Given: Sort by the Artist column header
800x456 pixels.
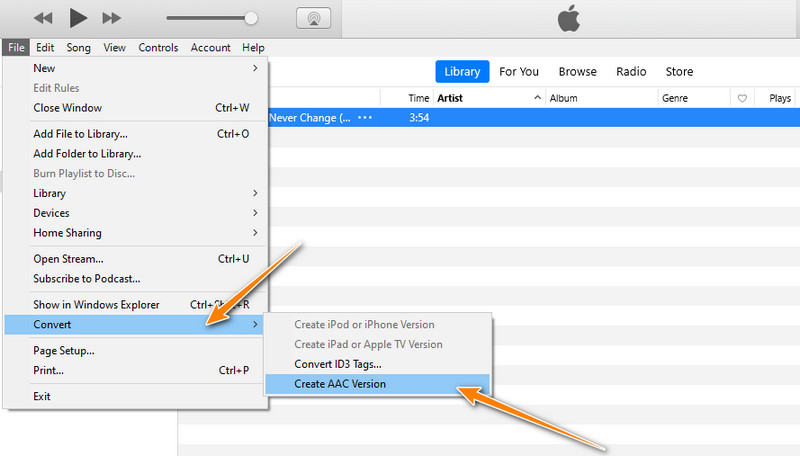Looking at the screenshot, I should [453, 98].
